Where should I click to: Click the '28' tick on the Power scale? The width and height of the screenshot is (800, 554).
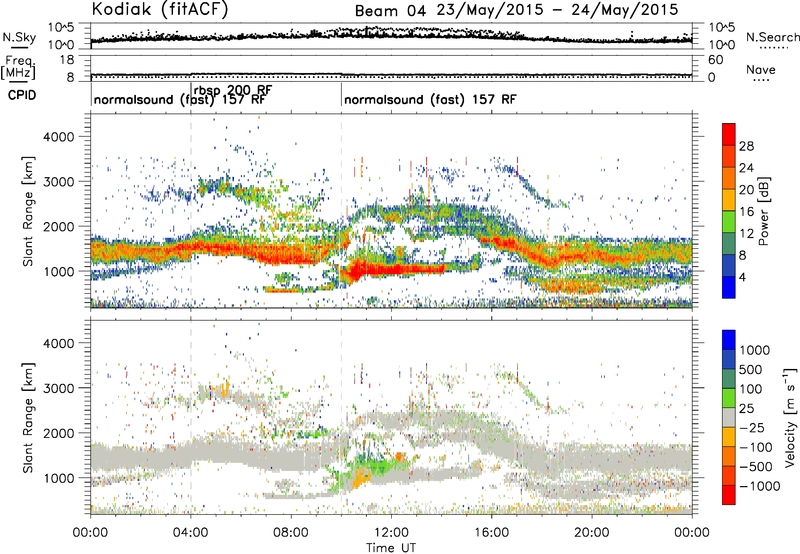pyautogui.click(x=746, y=146)
